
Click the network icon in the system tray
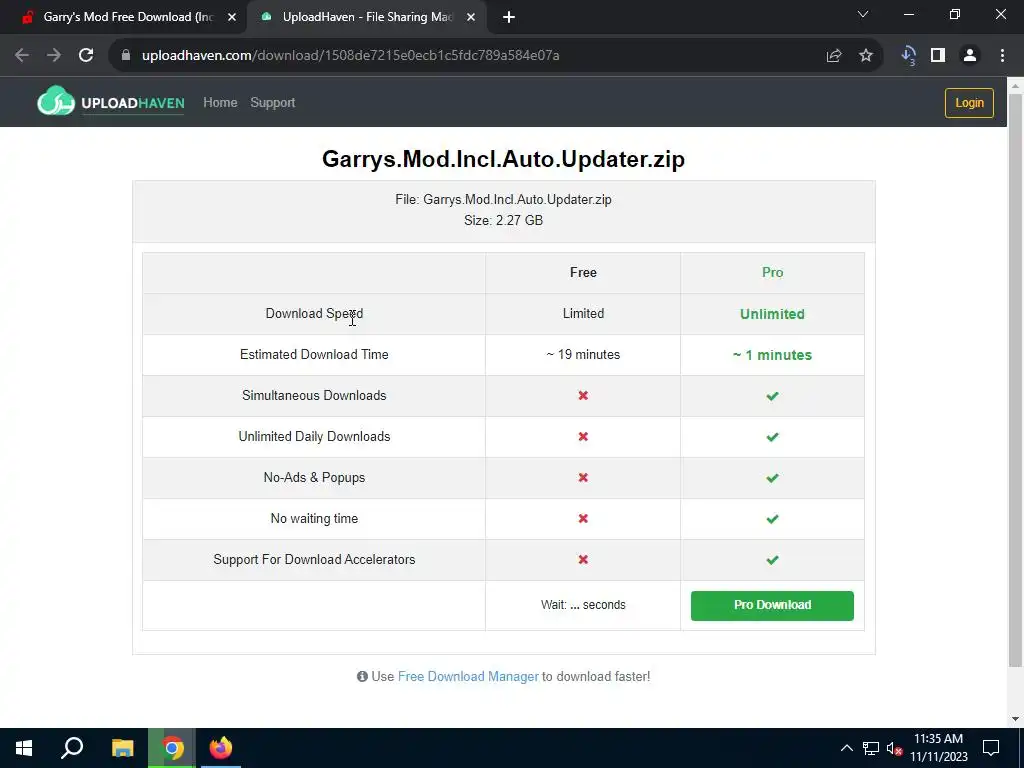(x=871, y=748)
